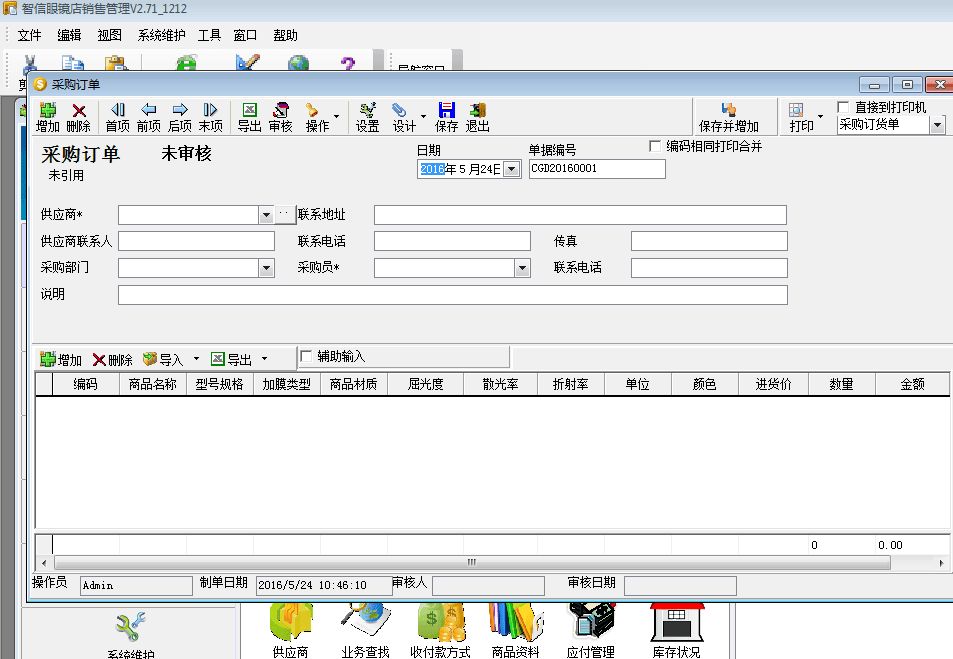Click the scrollbar left arrow under grid

coord(44,563)
